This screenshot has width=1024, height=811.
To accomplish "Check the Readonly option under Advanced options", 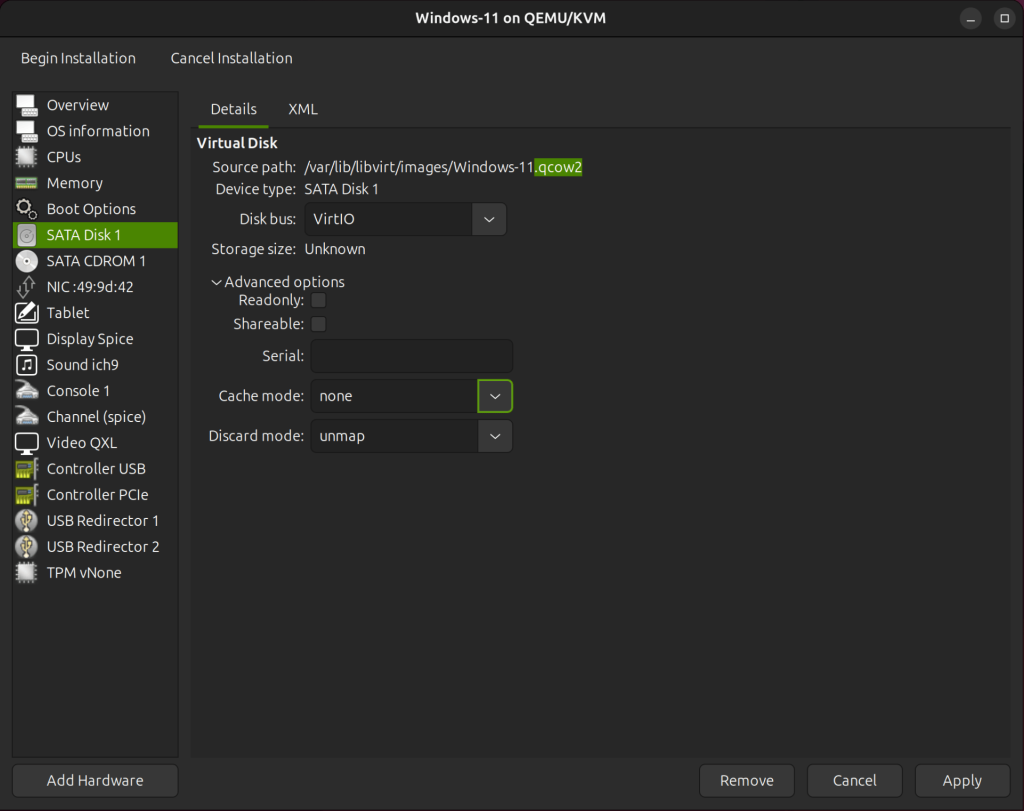I will pyautogui.click(x=318, y=299).
